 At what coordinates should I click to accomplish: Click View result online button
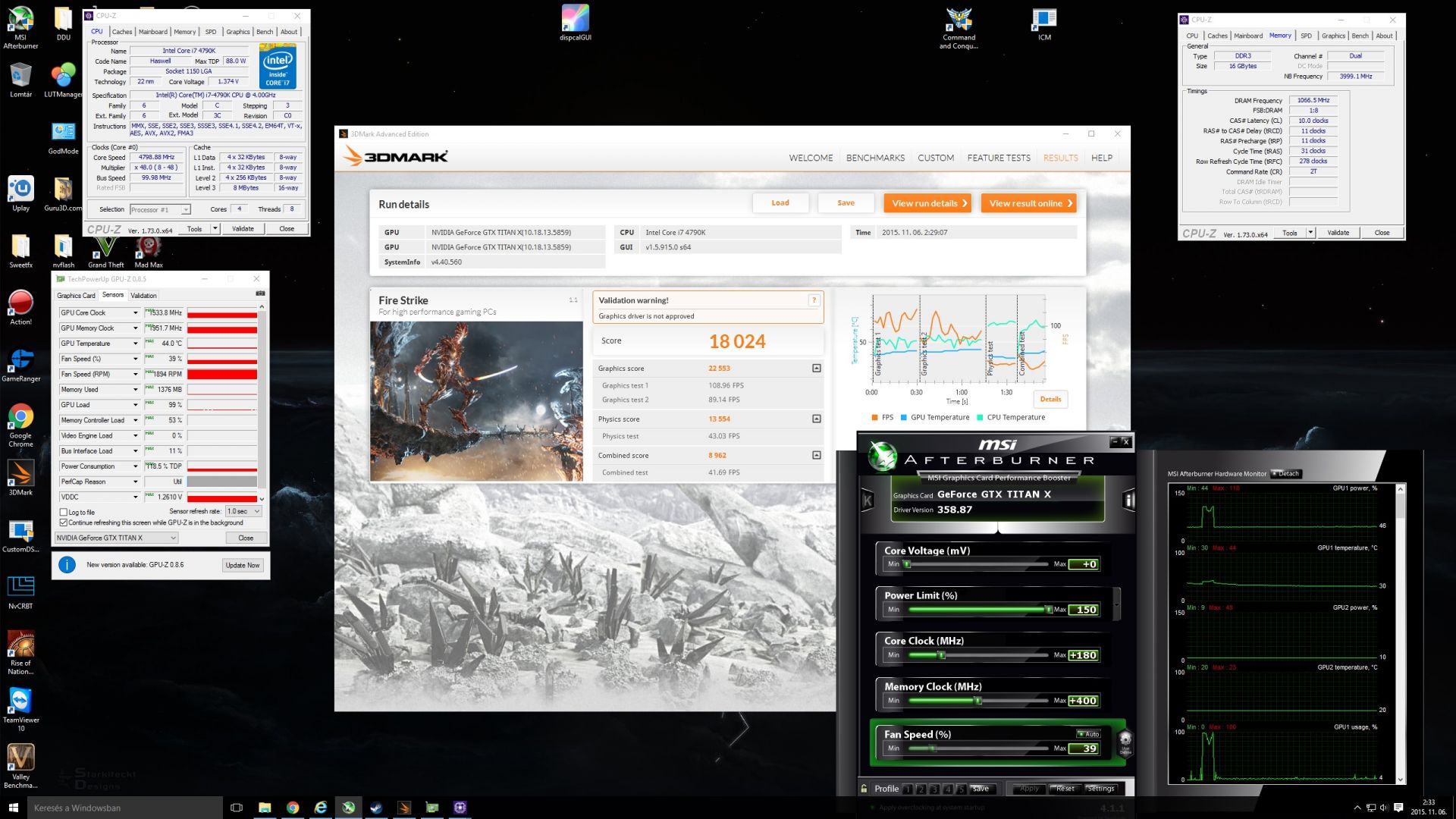coord(1028,203)
